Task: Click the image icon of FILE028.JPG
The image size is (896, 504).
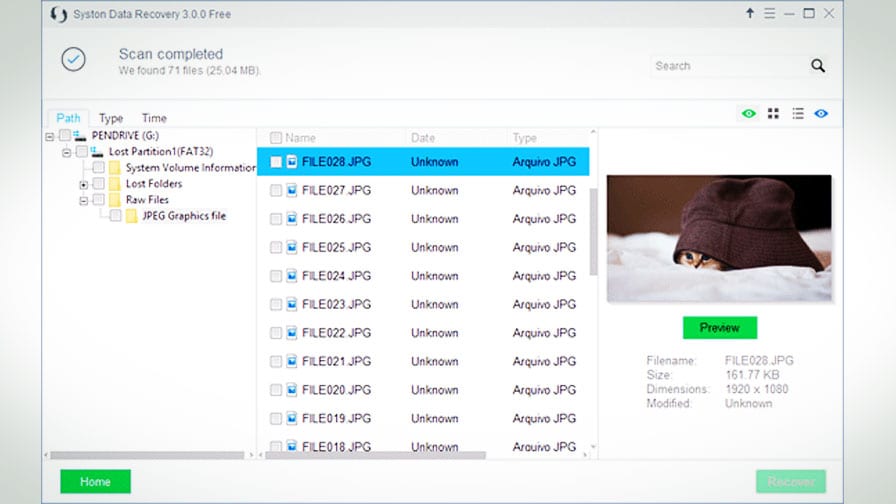Action: pos(291,162)
